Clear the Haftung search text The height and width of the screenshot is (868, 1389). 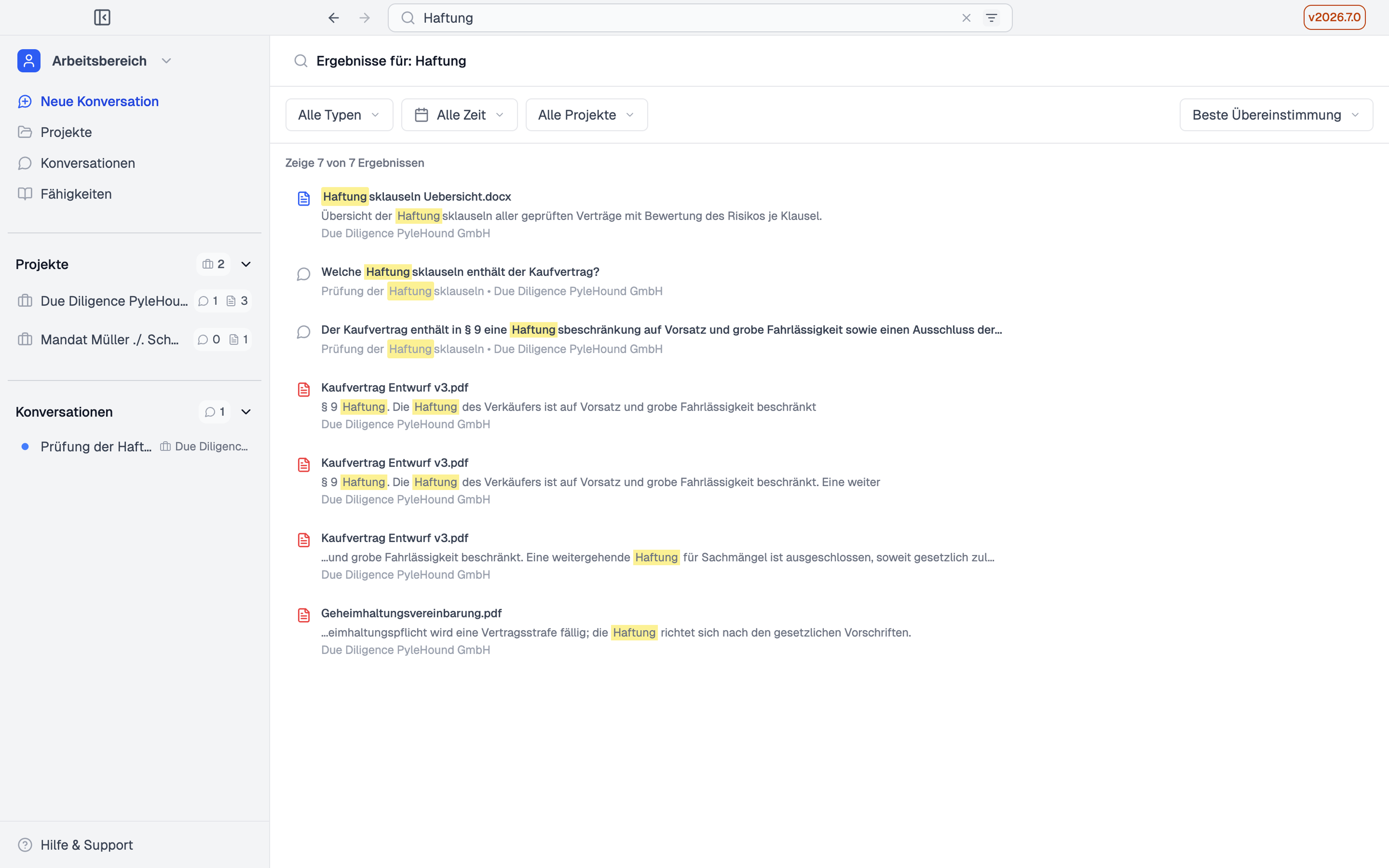tap(966, 18)
